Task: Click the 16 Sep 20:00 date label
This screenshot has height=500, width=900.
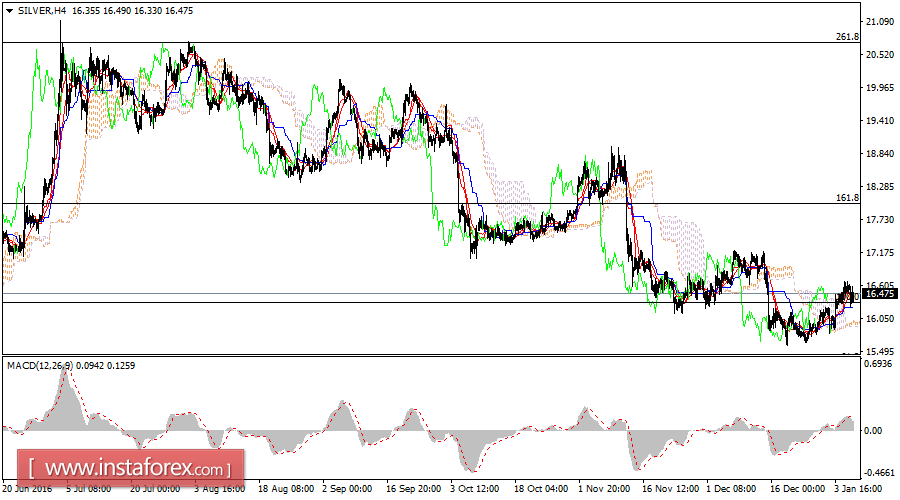Action: 414,489
